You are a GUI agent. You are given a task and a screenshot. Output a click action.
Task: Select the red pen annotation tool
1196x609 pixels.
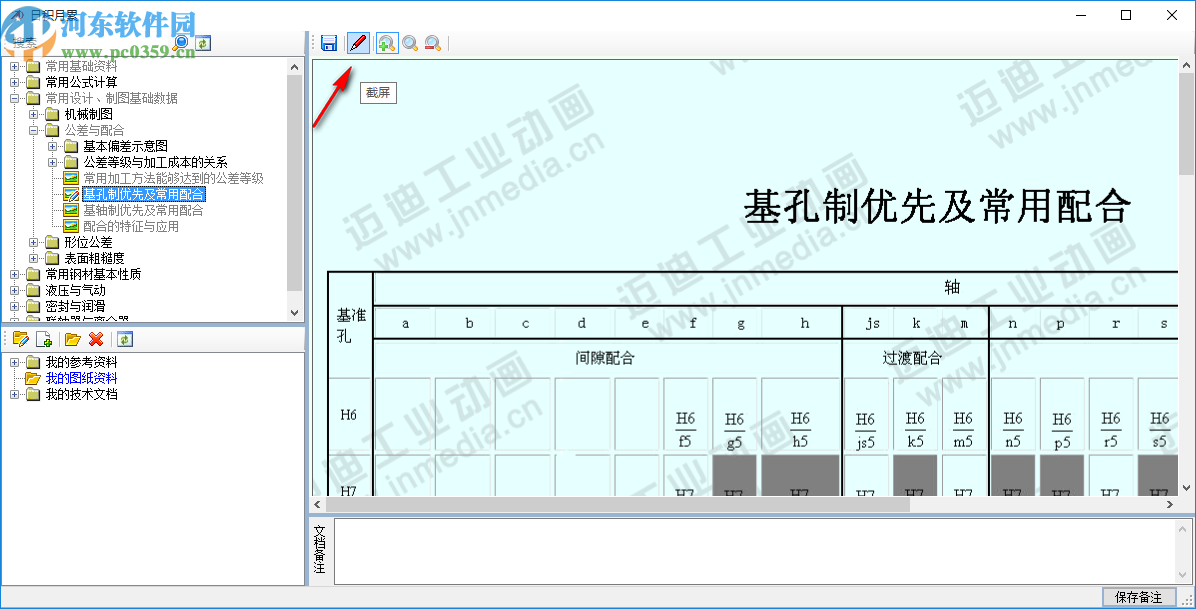pyautogui.click(x=357, y=43)
